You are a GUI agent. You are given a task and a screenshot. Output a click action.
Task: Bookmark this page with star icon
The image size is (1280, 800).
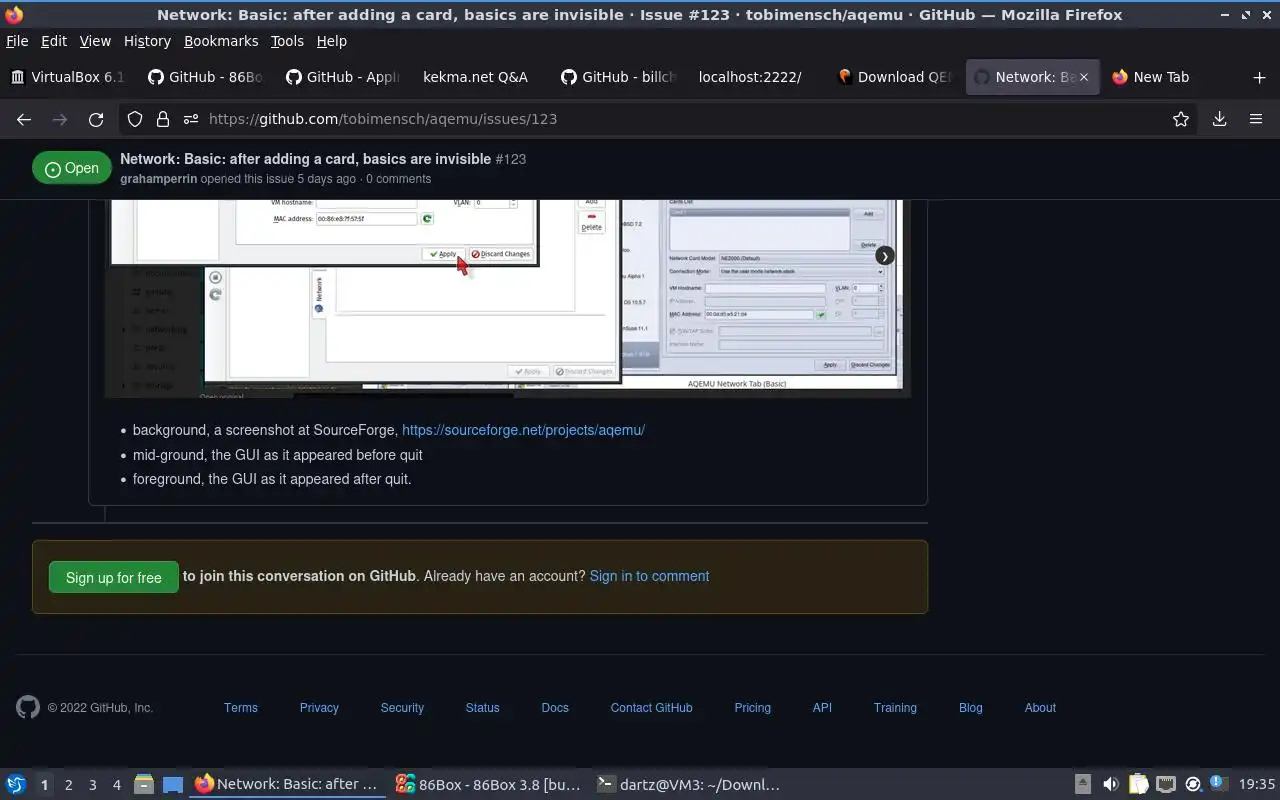pyautogui.click(x=1181, y=119)
